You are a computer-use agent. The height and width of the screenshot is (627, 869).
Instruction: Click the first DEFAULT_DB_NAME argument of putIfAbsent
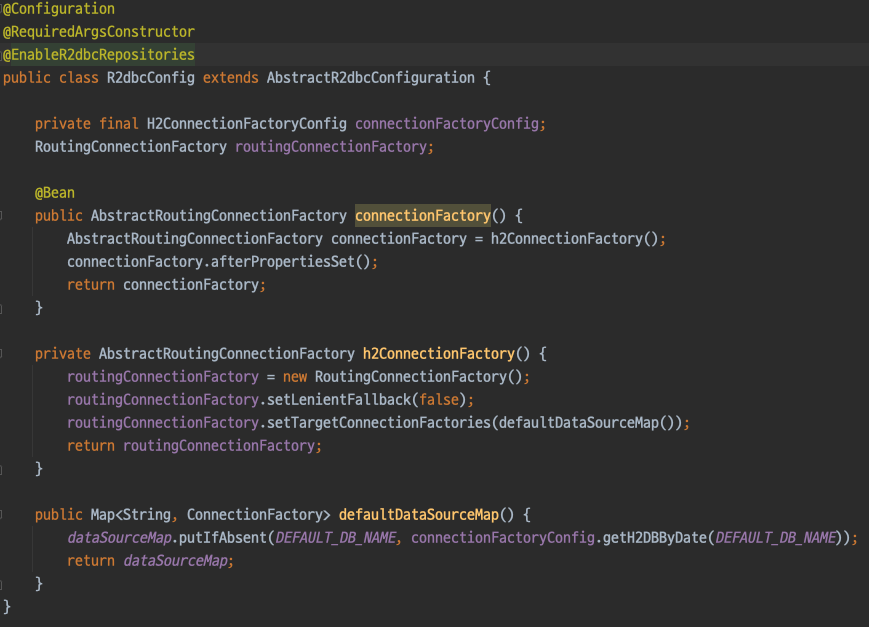[x=335, y=538]
